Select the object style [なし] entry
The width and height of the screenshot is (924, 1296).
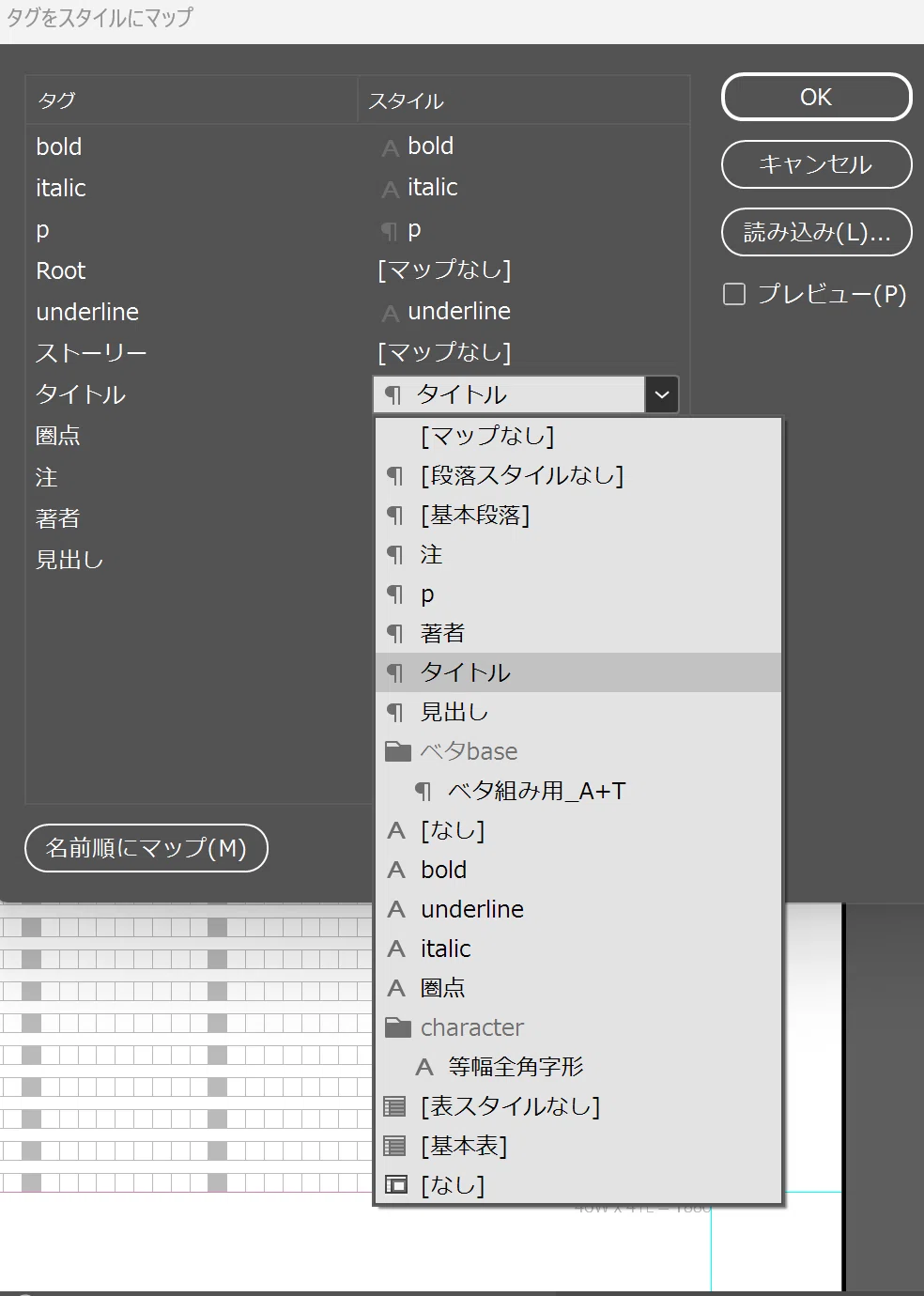[578, 1185]
